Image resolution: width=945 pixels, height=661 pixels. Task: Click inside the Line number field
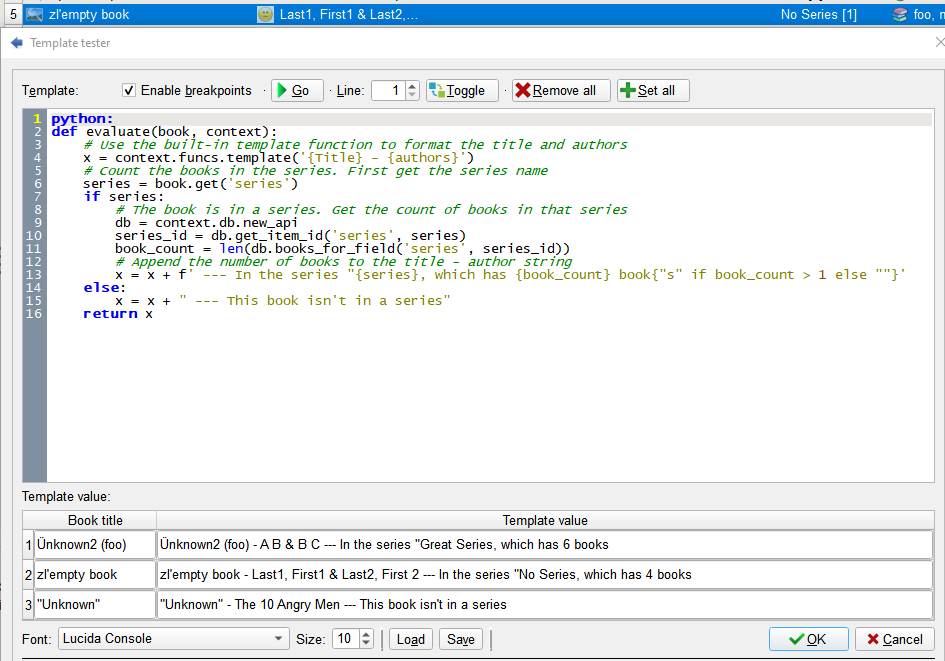[x=387, y=91]
